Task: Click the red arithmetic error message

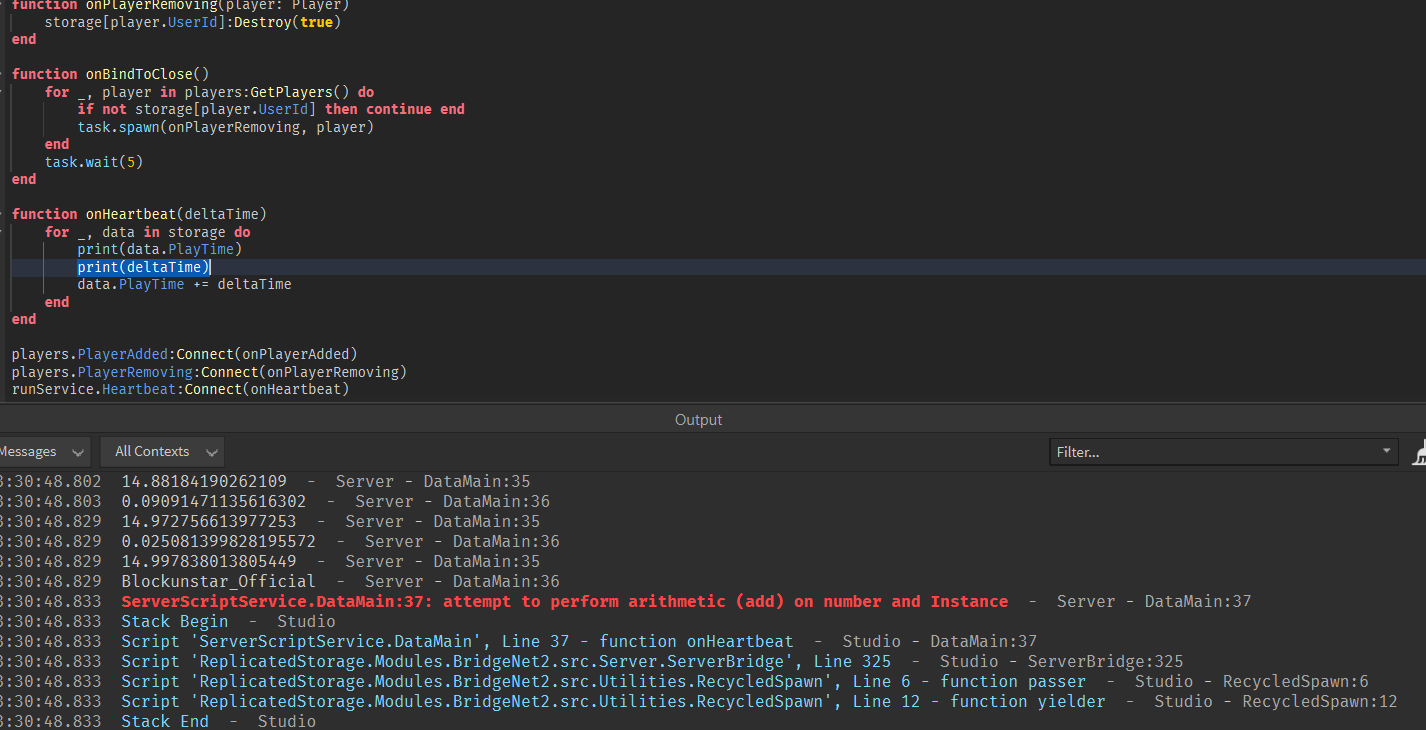Action: tap(564, 602)
